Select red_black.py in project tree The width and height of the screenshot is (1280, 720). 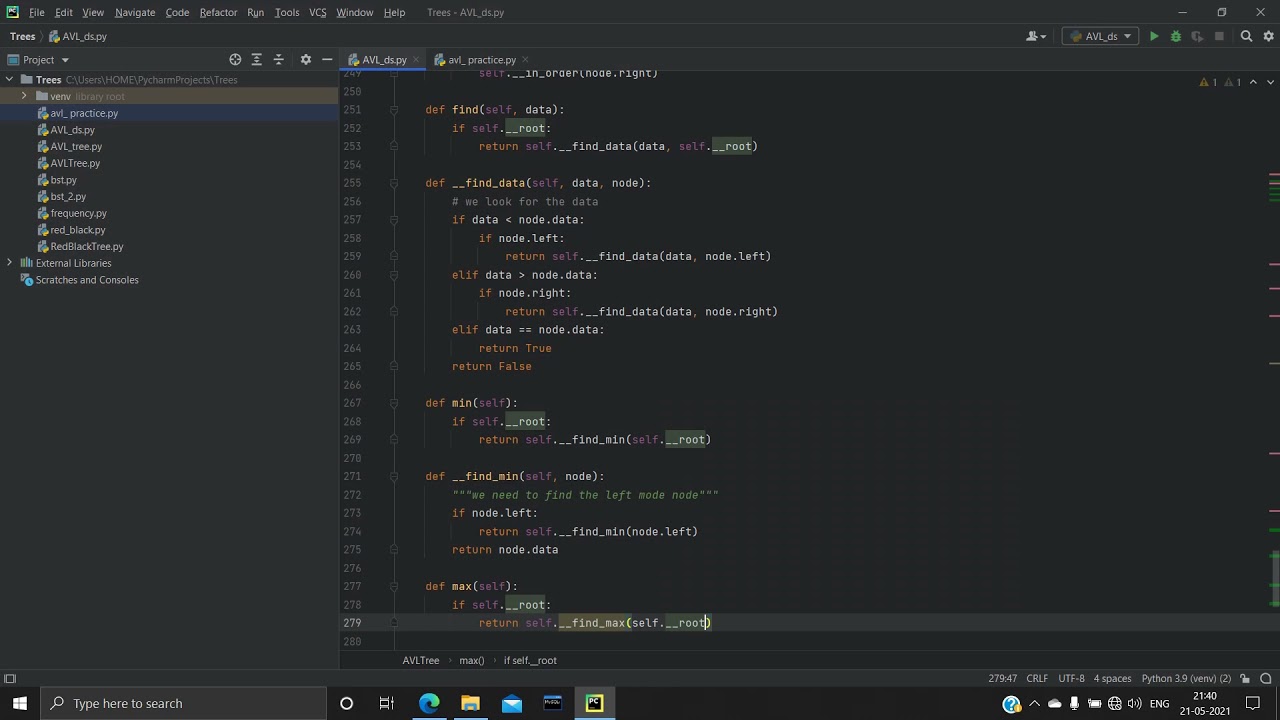78,230
